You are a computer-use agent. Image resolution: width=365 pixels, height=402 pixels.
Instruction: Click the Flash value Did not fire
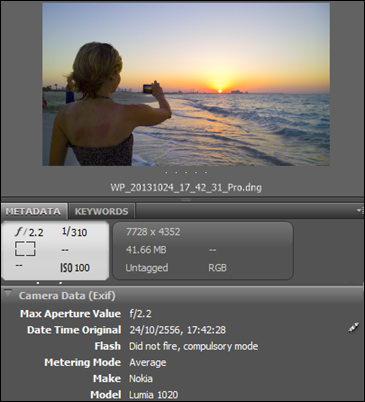[x=194, y=346]
